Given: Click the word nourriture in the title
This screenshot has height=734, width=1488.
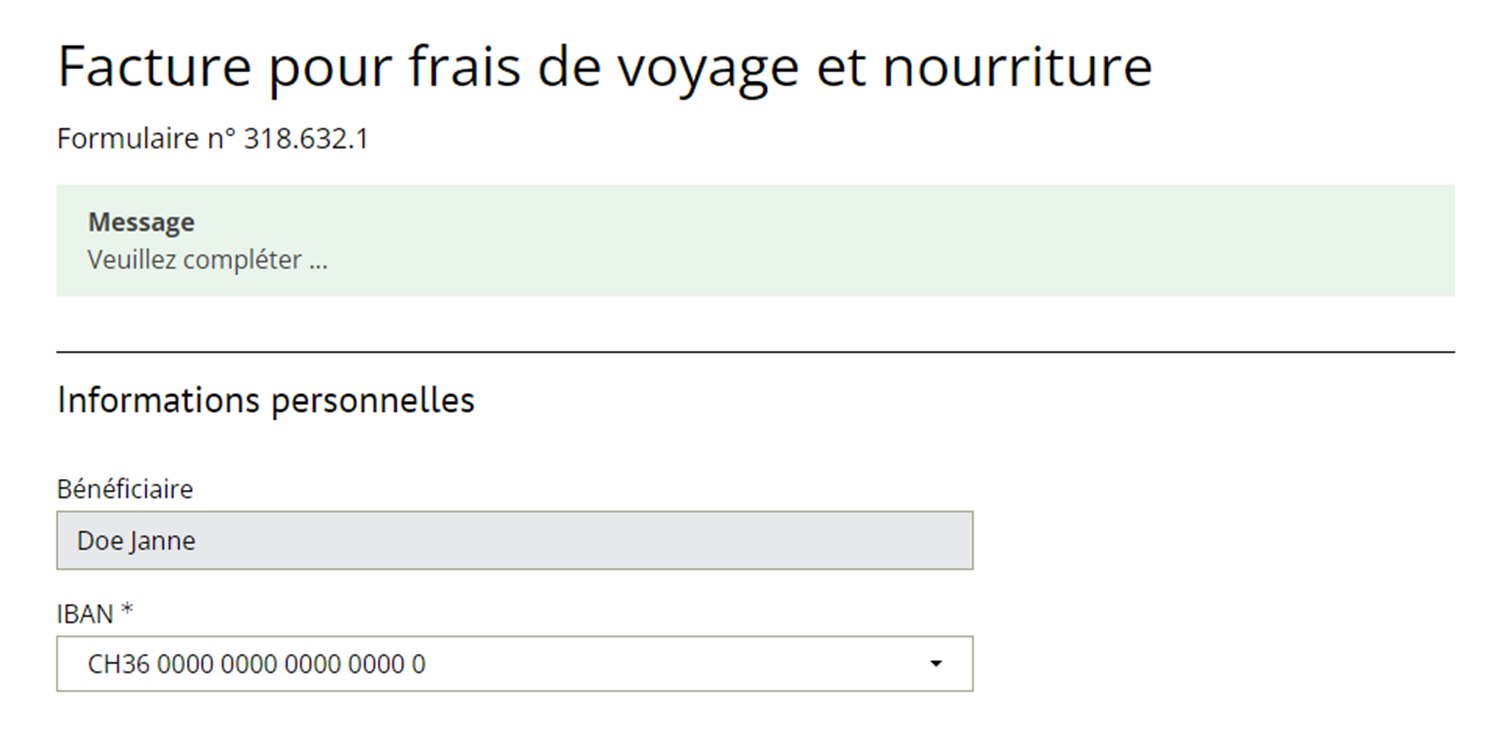Looking at the screenshot, I should coord(1017,67).
